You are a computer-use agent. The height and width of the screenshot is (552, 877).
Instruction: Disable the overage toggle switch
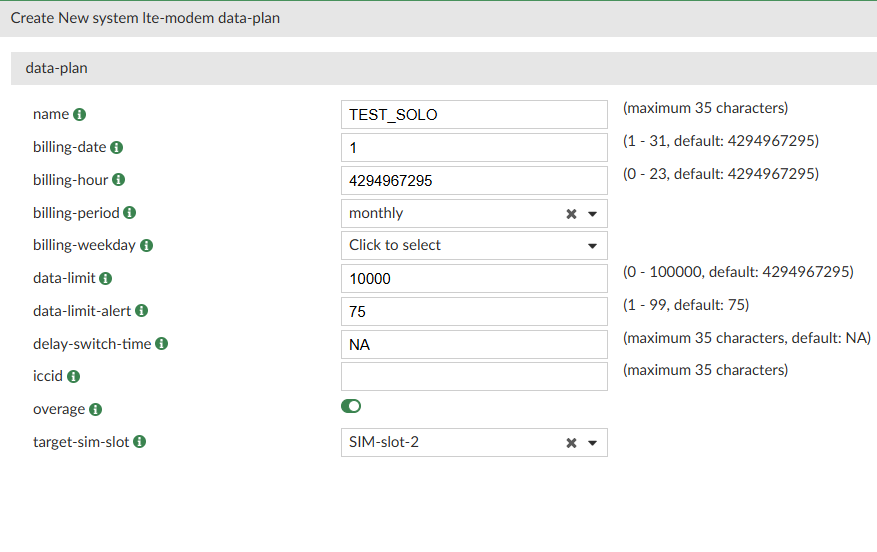(351, 406)
